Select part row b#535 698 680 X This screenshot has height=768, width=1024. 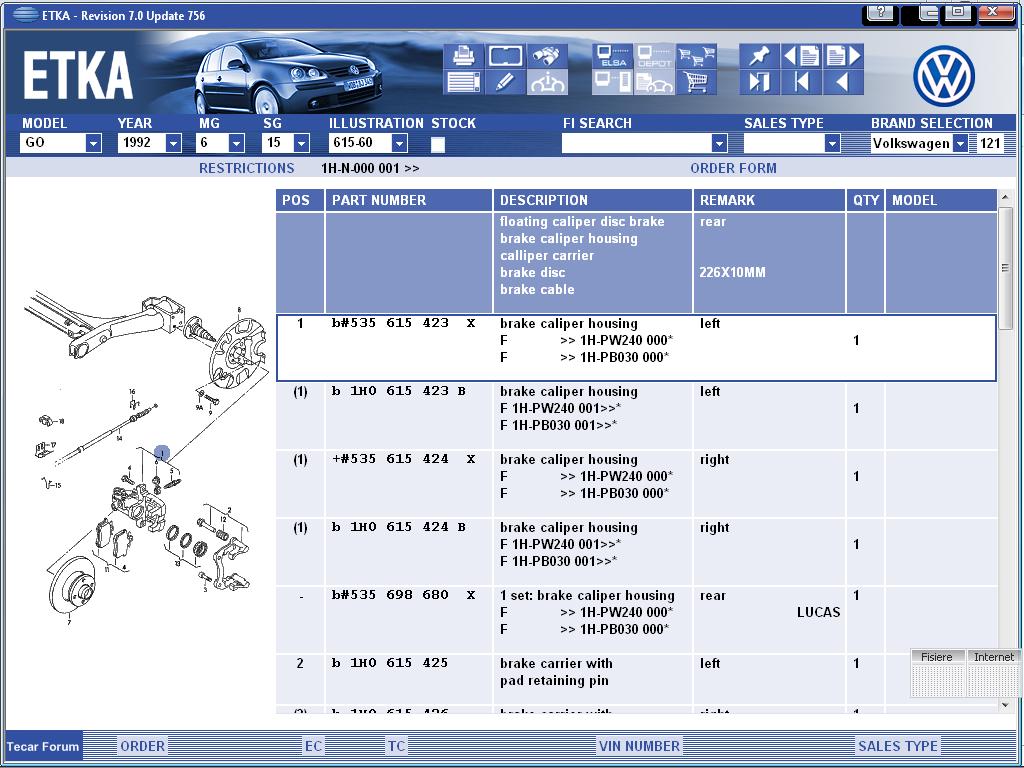click(x=637, y=620)
